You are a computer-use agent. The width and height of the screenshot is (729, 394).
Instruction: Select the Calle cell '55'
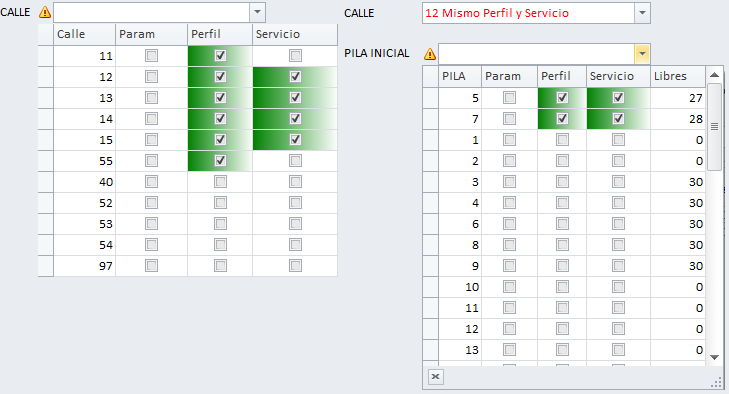point(85,160)
